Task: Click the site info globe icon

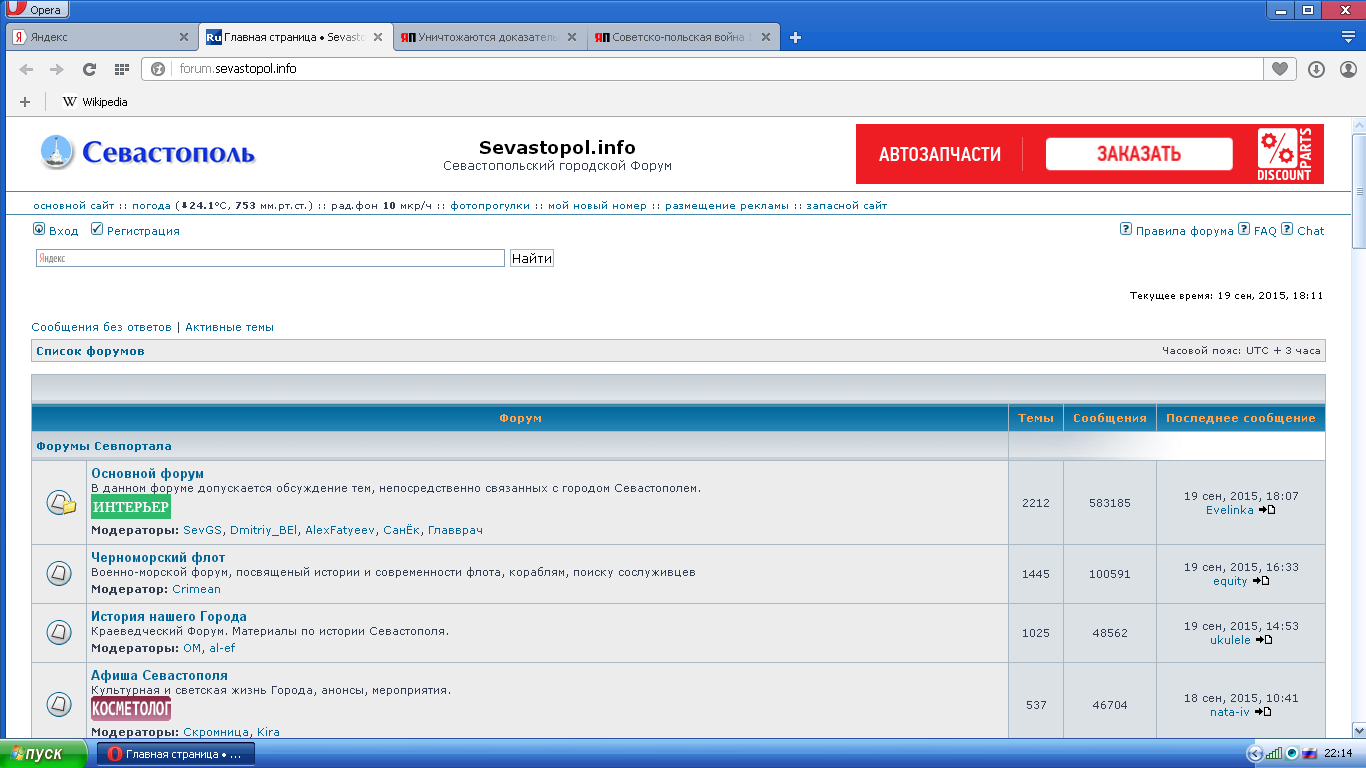Action: tap(158, 69)
